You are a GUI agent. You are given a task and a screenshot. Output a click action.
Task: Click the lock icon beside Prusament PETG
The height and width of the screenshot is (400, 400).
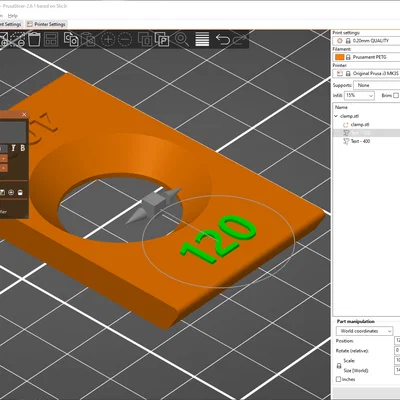coord(348,57)
